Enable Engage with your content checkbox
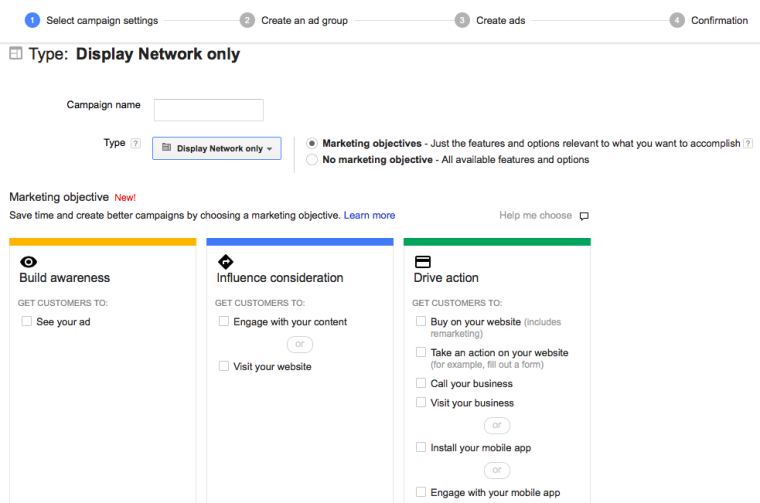The image size is (760, 503). click(223, 322)
